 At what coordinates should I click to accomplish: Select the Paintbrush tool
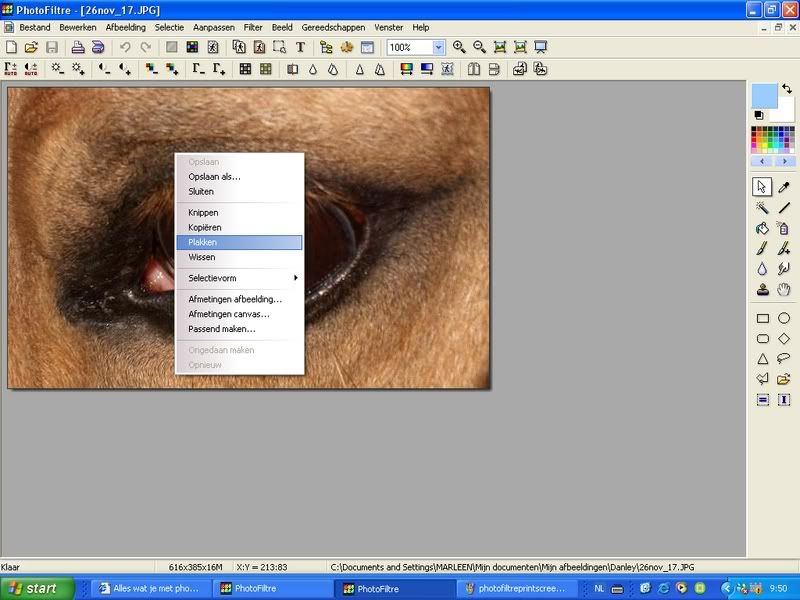coord(762,248)
